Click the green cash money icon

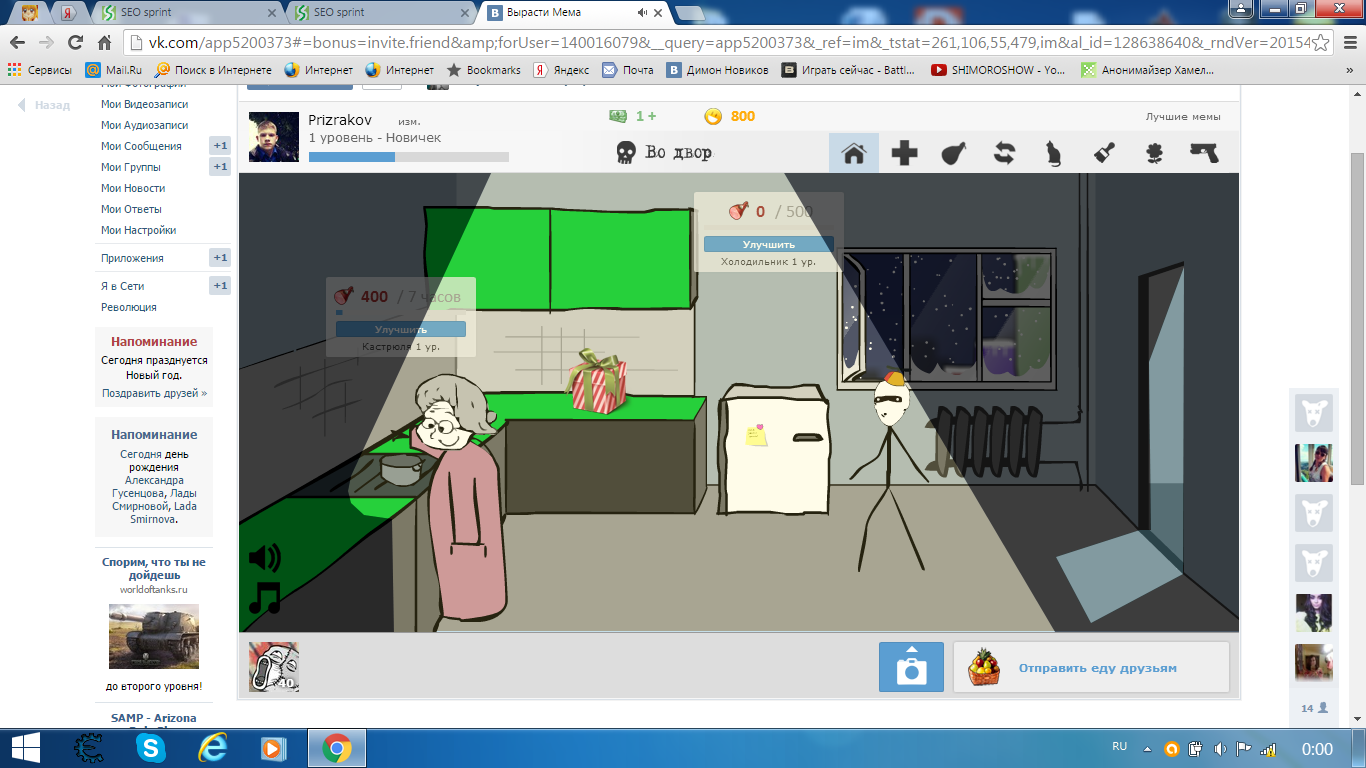tap(618, 116)
